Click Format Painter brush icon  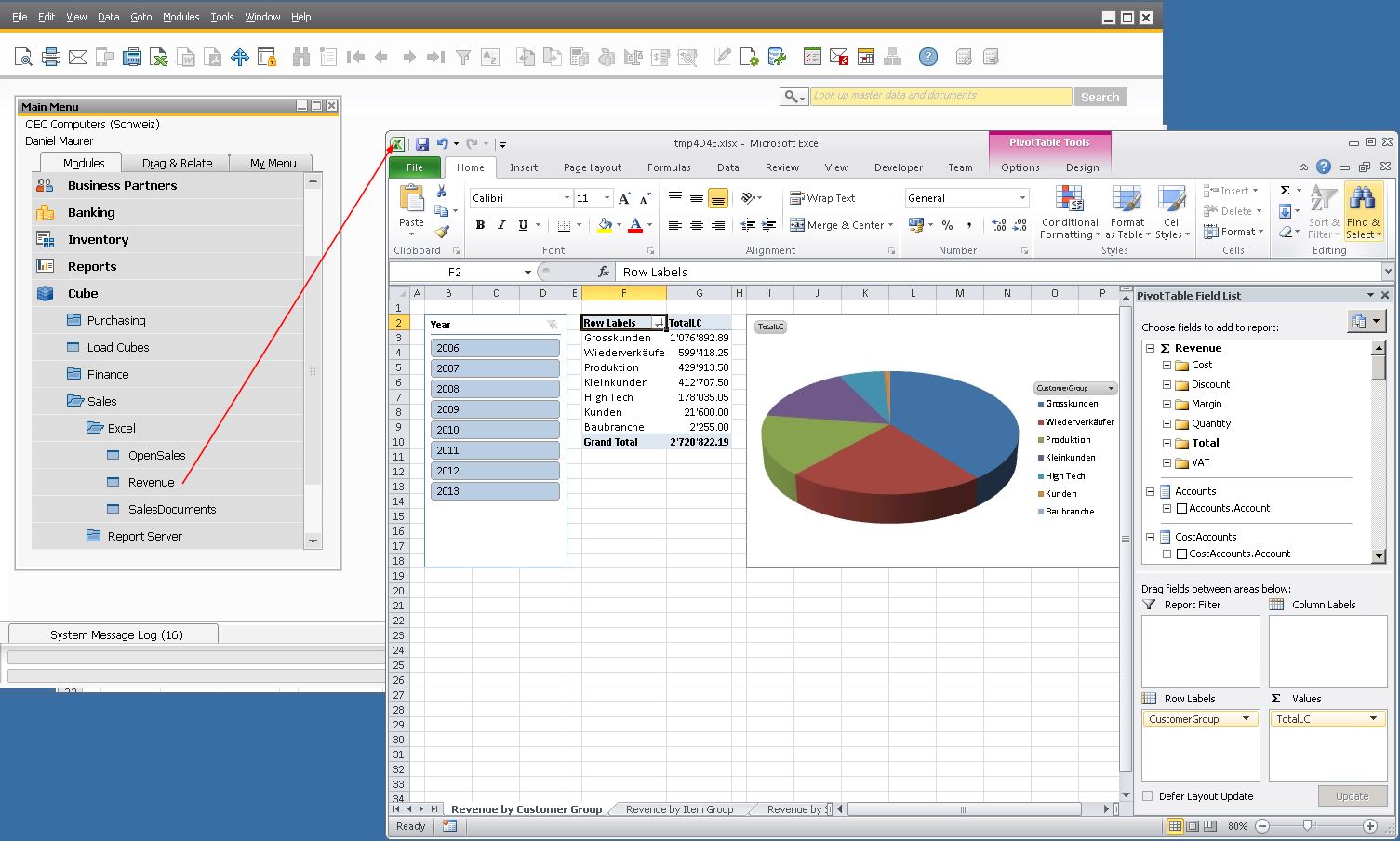[x=442, y=232]
